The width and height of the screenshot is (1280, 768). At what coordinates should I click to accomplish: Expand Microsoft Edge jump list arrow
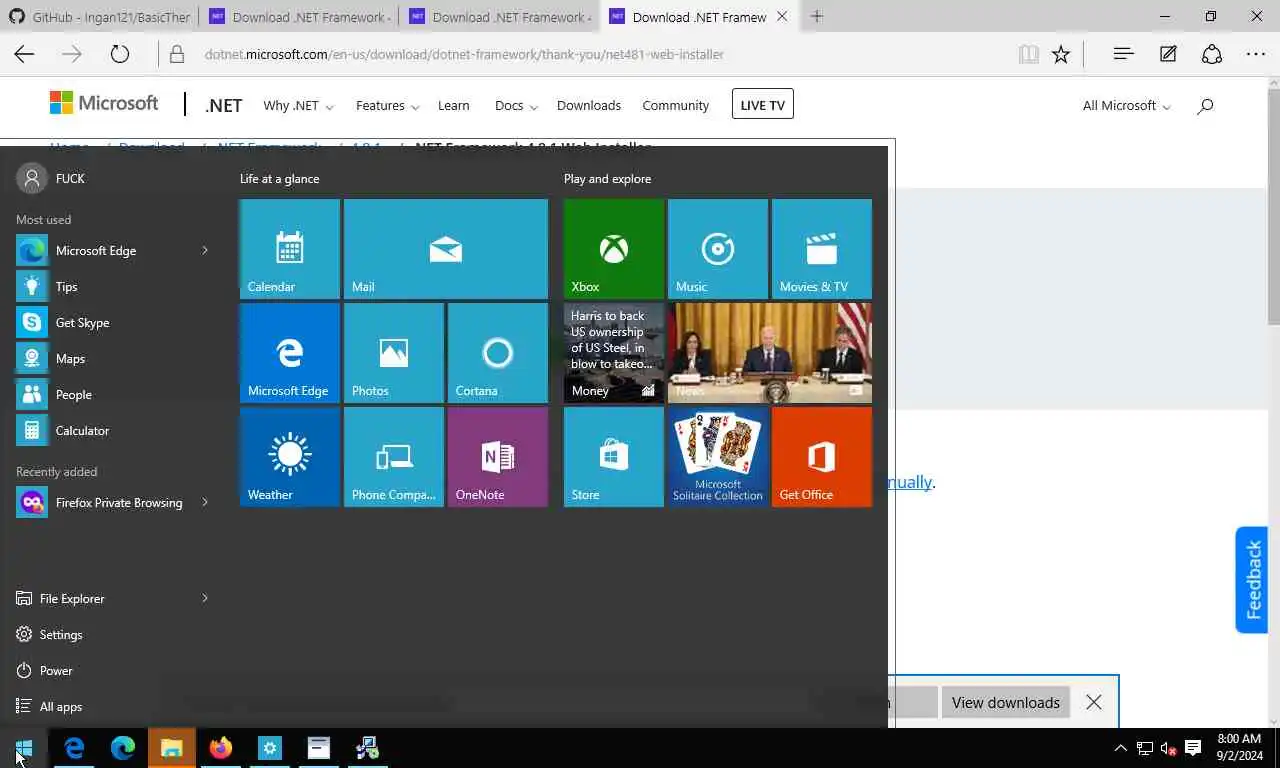click(x=205, y=251)
